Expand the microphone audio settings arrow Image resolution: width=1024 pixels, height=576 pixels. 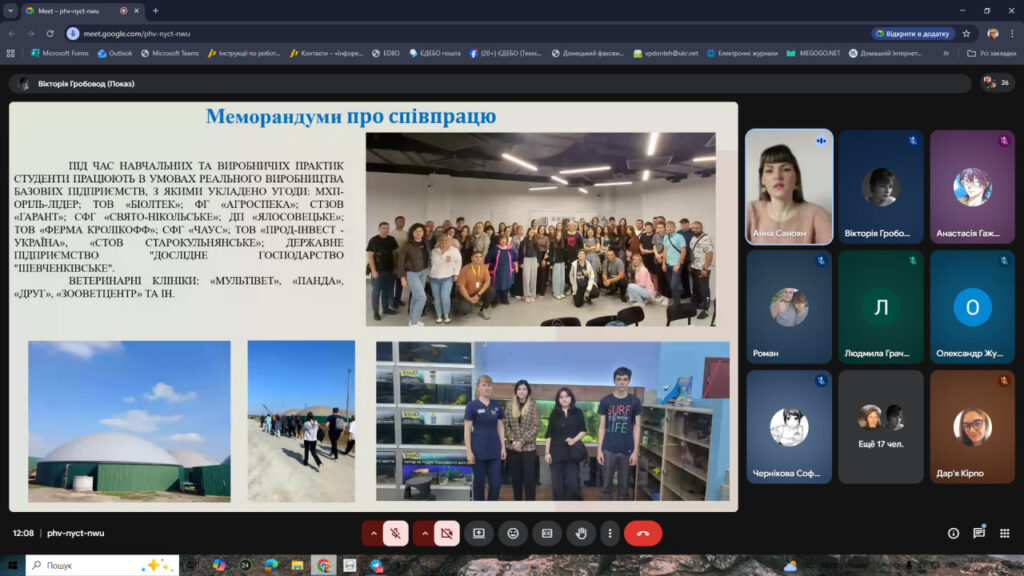[x=373, y=533]
